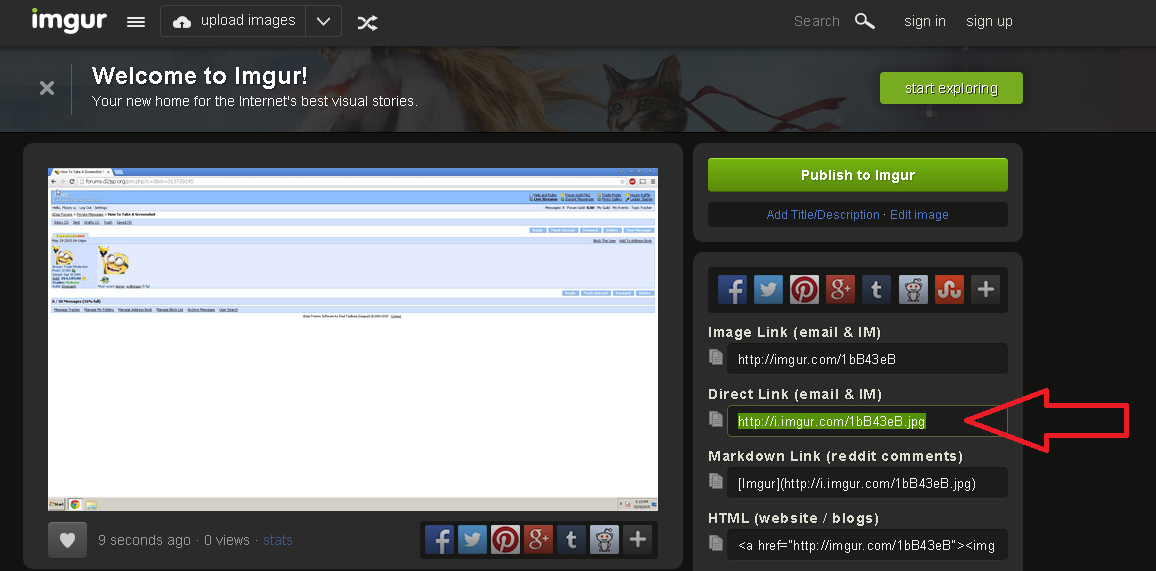The height and width of the screenshot is (571, 1156).
Task: Click the Add Title/Description link
Action: (x=823, y=215)
